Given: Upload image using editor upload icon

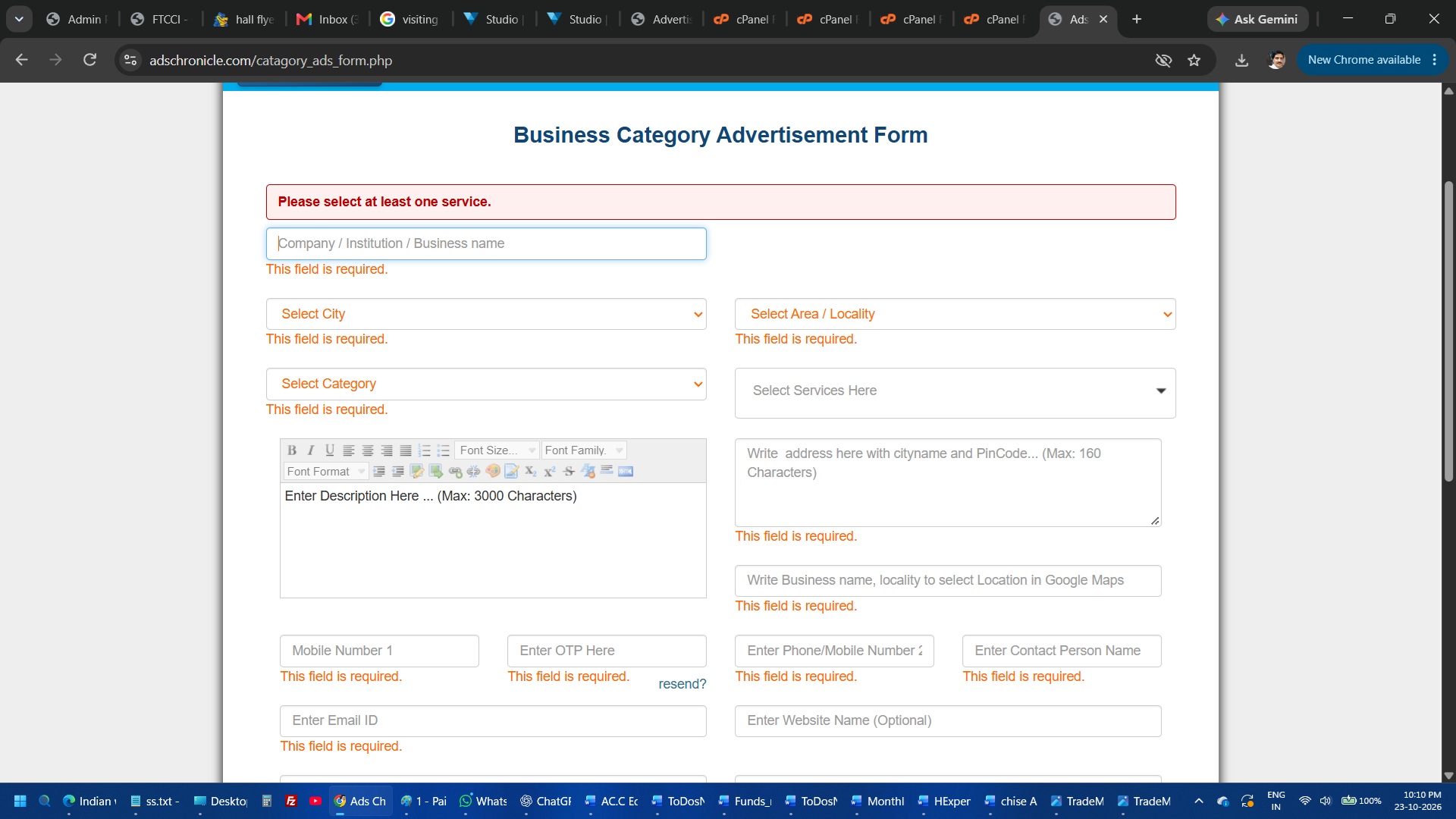Looking at the screenshot, I should [x=436, y=472].
